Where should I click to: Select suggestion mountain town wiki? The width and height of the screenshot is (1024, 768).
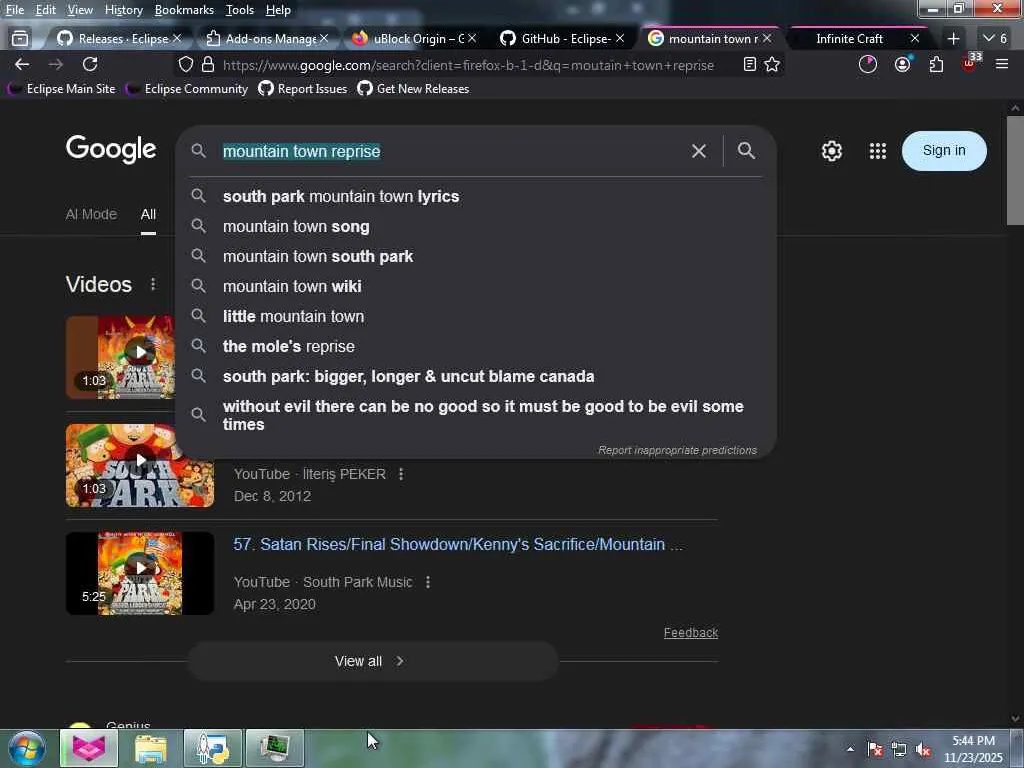click(x=476, y=286)
